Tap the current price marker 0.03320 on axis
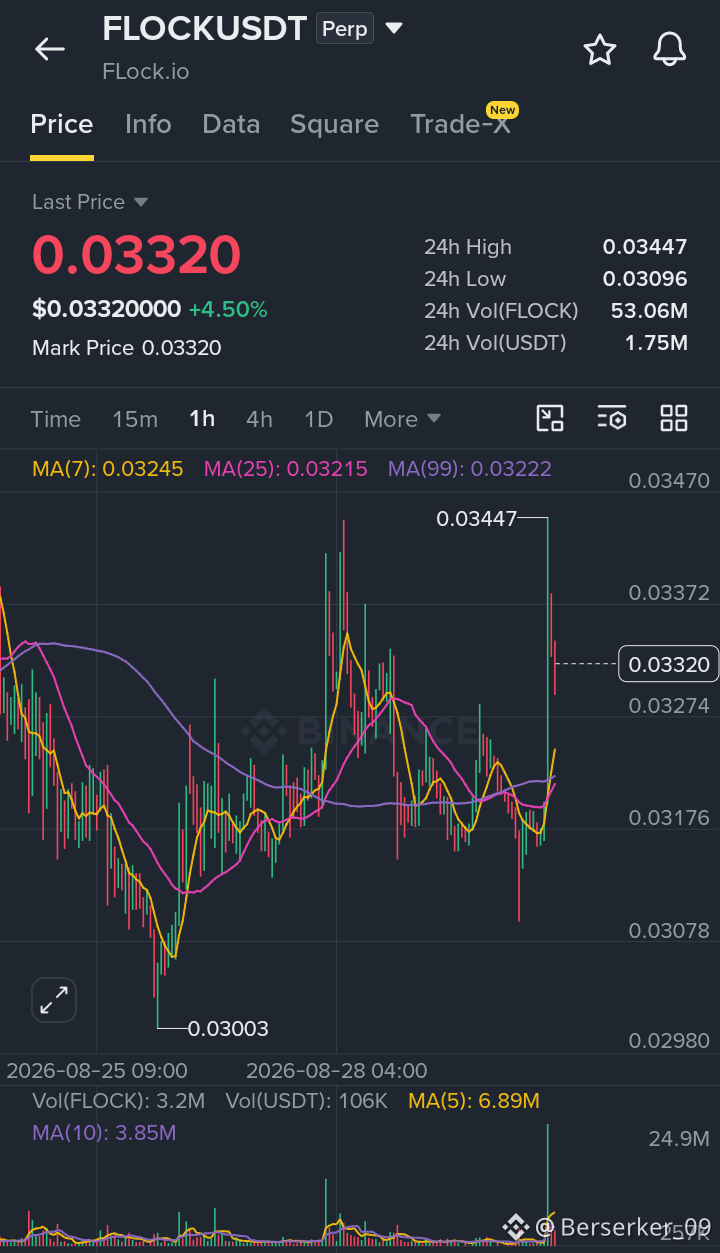Screen dimensions: 720x1253 pos(669,664)
